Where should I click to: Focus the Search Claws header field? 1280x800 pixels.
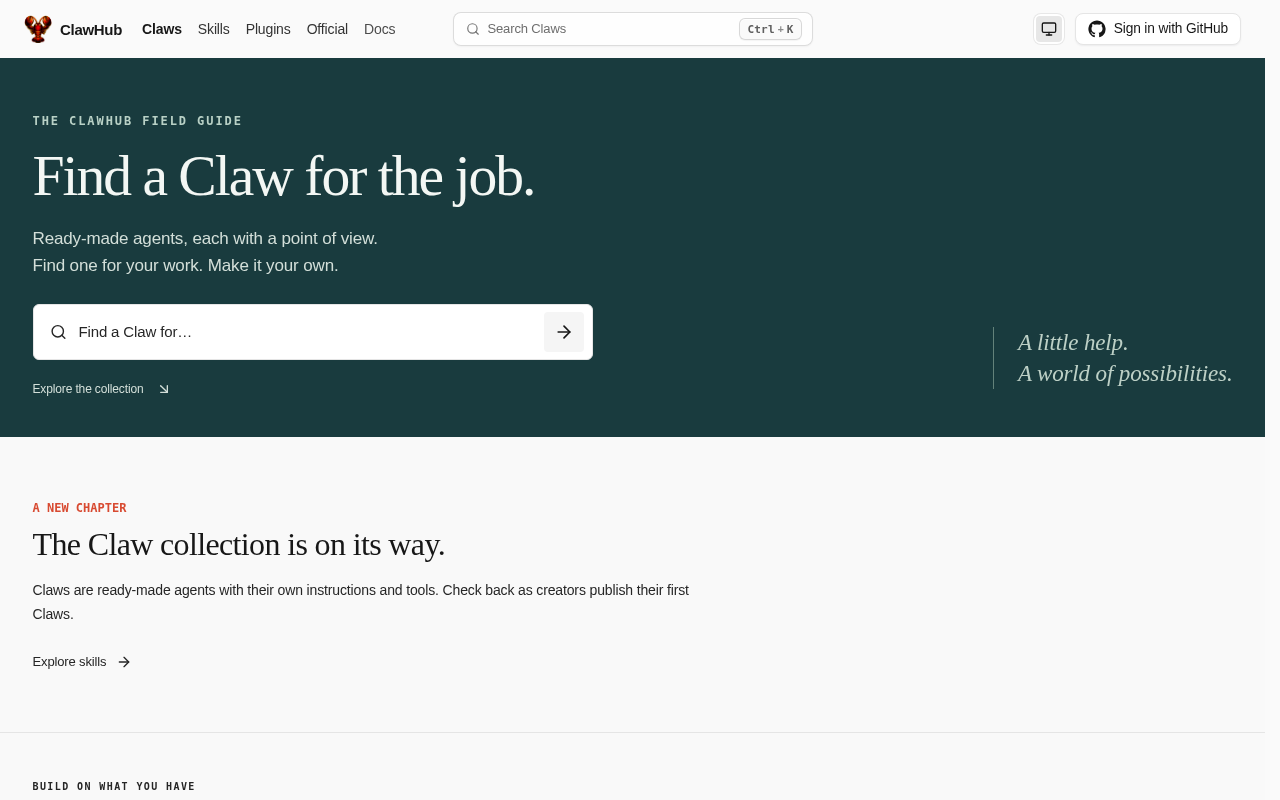(633, 29)
